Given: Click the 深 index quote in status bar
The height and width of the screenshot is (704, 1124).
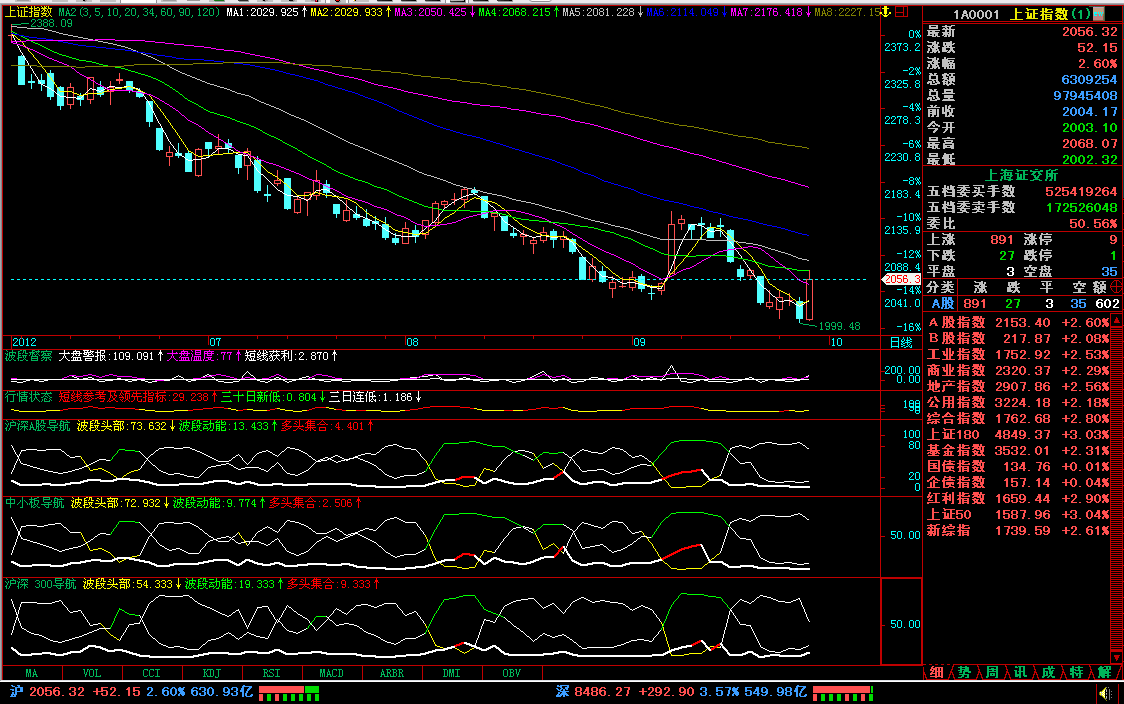Looking at the screenshot, I should pyautogui.click(x=681, y=692).
